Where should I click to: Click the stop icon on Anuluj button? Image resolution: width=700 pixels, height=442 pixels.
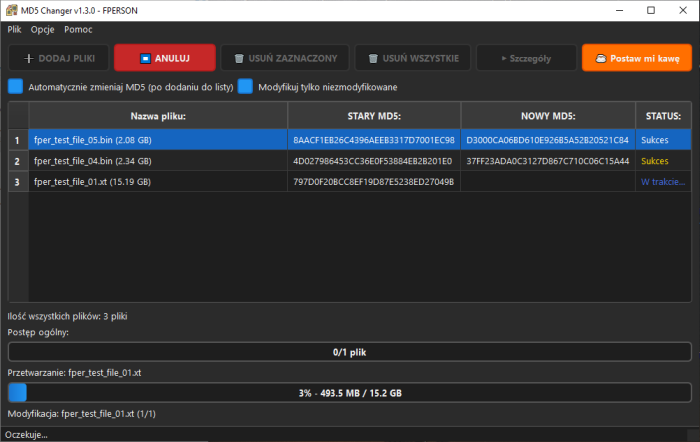146,58
